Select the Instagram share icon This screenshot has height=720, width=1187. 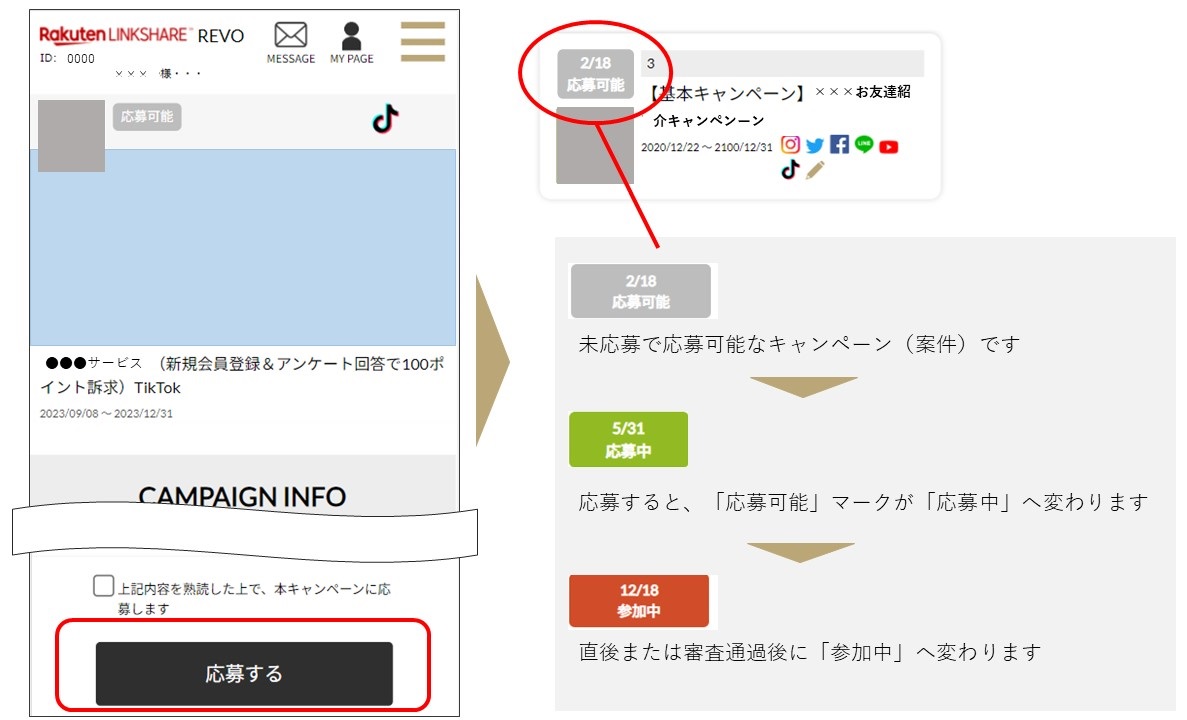791,144
